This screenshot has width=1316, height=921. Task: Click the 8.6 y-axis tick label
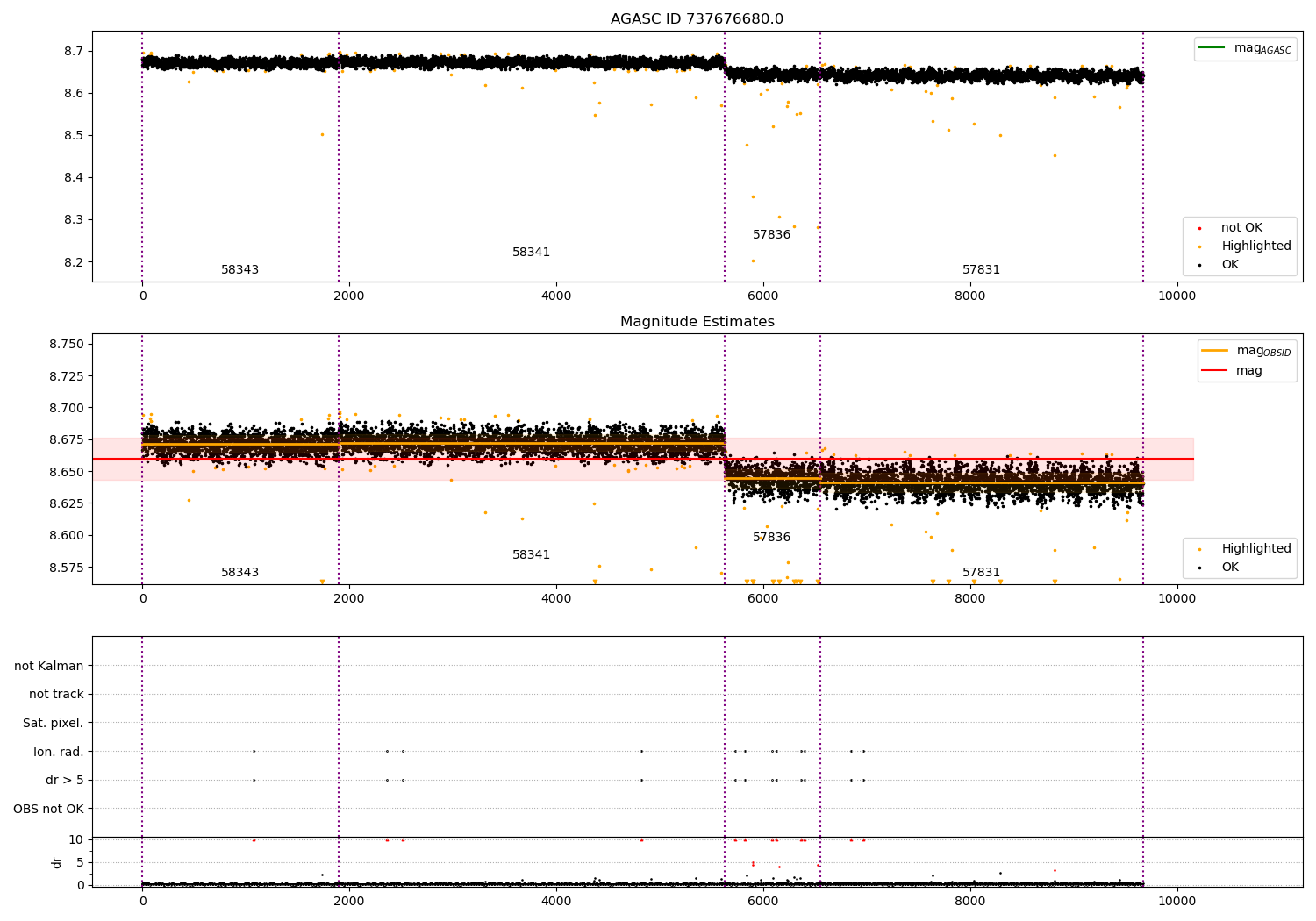[x=74, y=94]
